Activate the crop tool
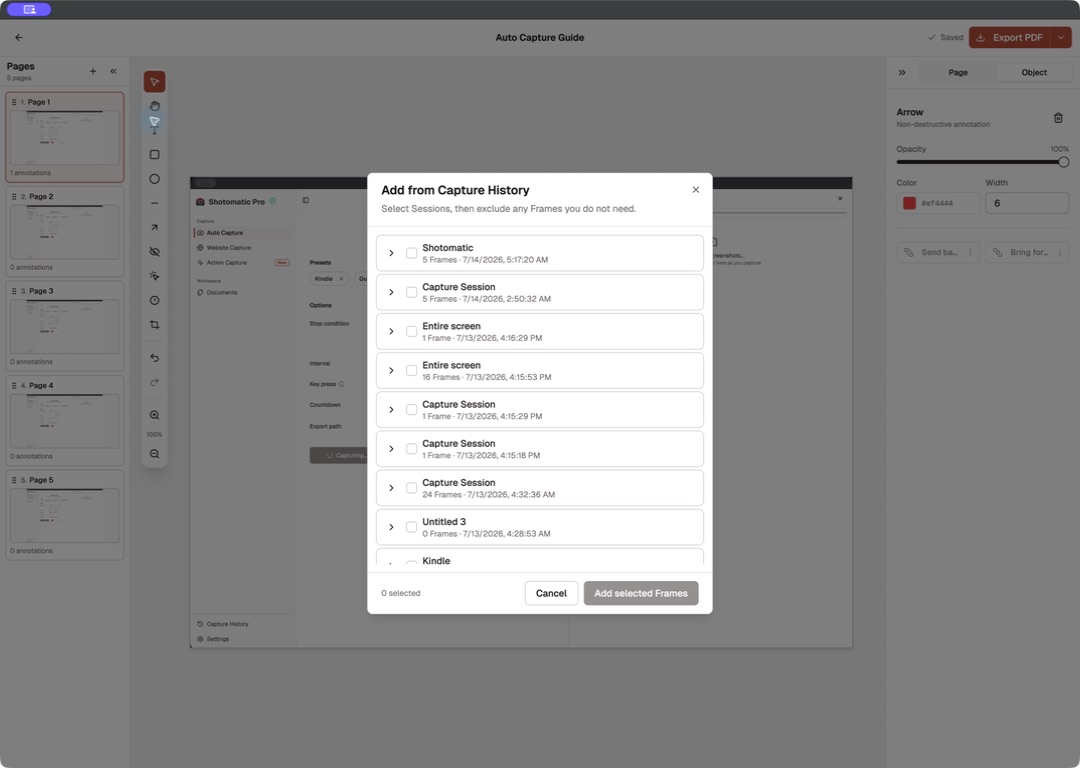This screenshot has width=1080, height=768. click(x=154, y=324)
